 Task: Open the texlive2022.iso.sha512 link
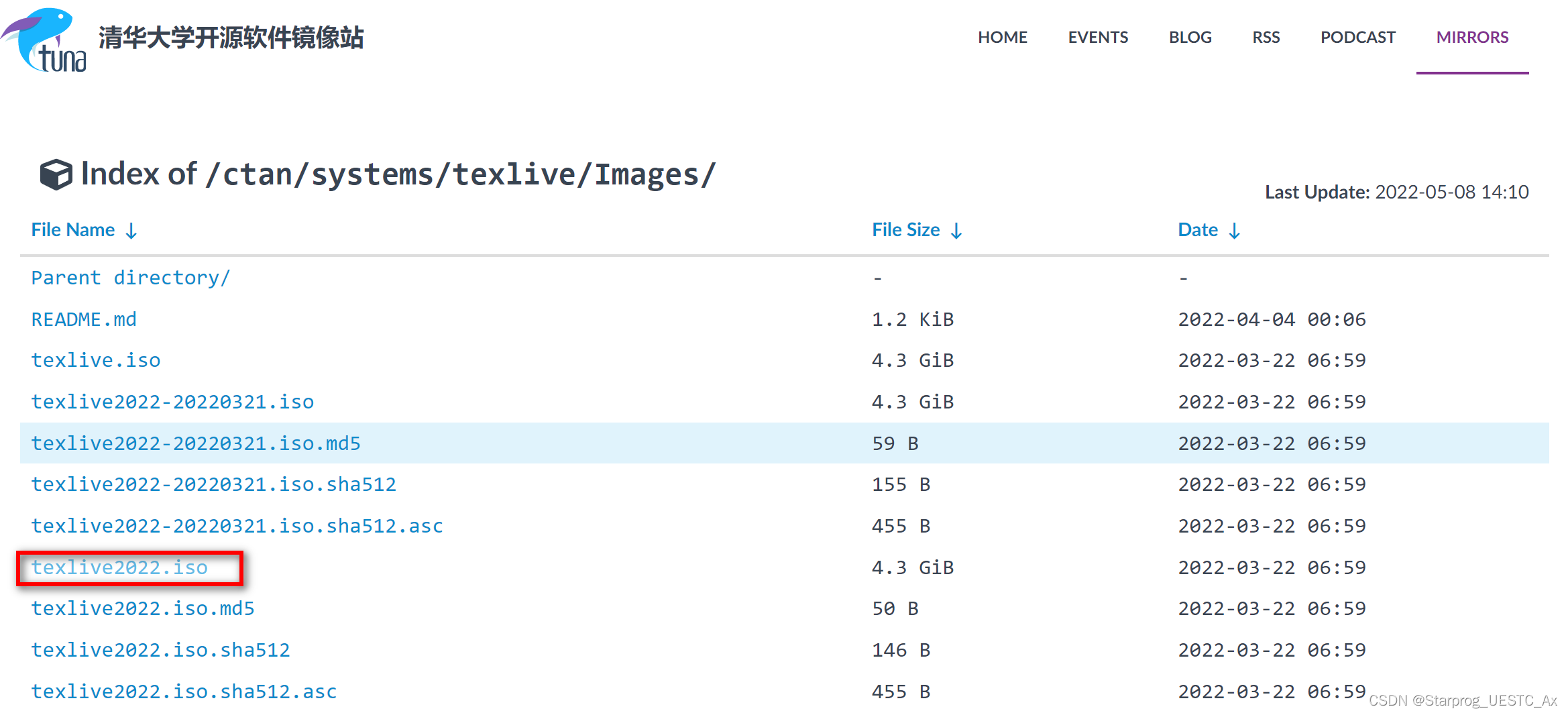tap(161, 650)
